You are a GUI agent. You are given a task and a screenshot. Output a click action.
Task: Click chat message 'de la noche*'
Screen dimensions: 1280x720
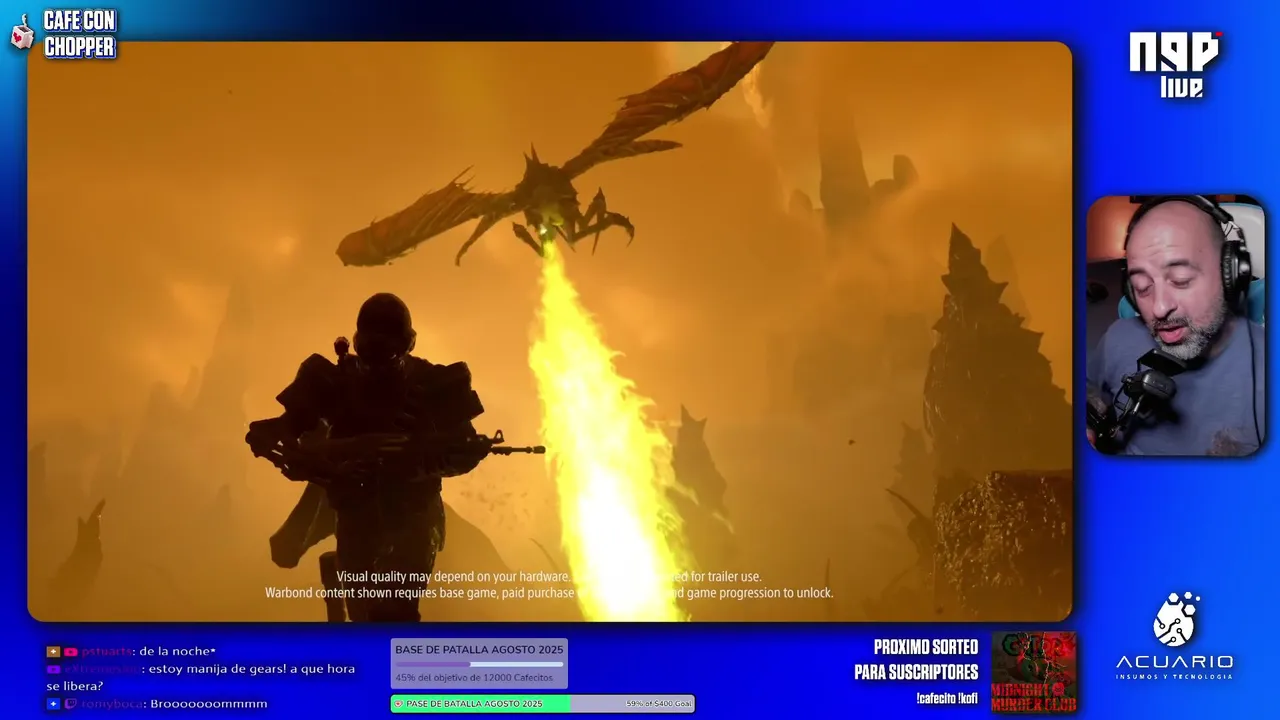pyautogui.click(x=178, y=652)
